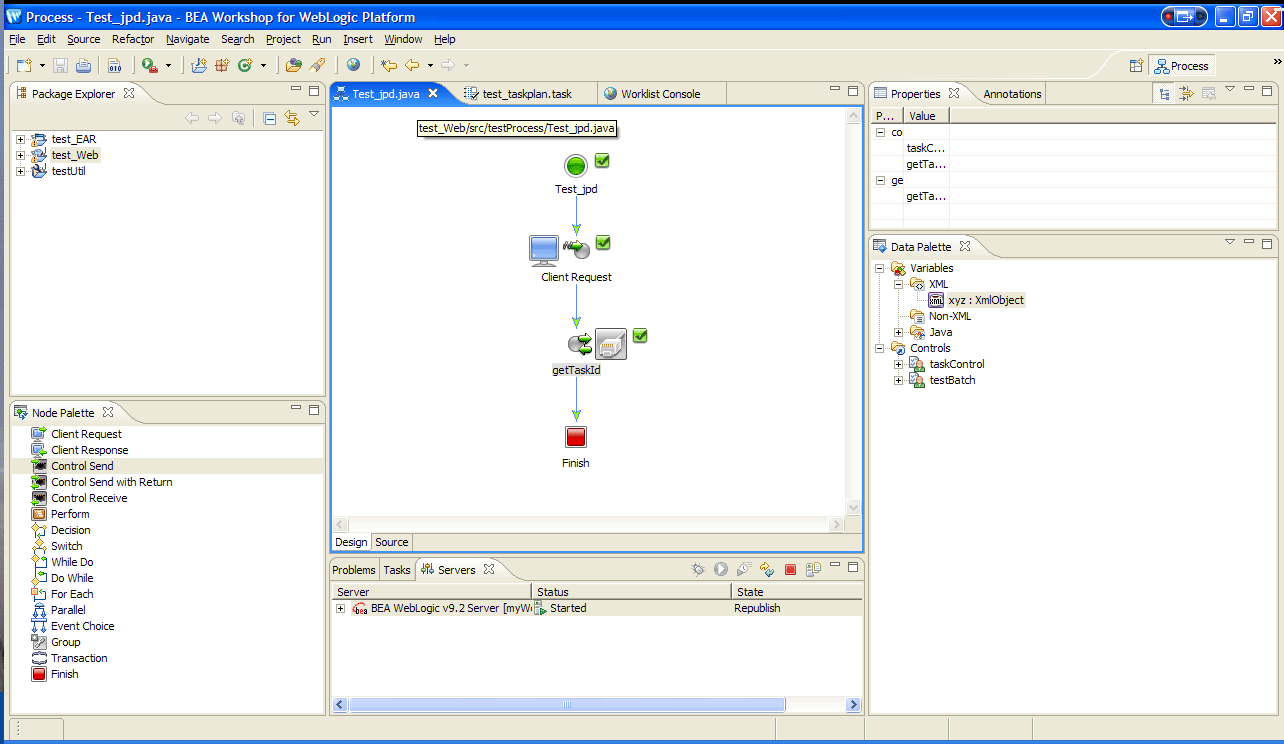Click green checkmark beside getTaskId node
The image size is (1284, 744).
(x=640, y=335)
